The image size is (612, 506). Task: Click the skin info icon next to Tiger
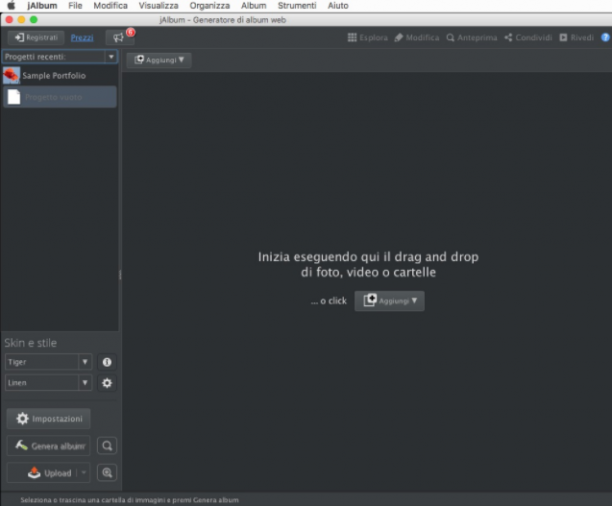(x=107, y=362)
